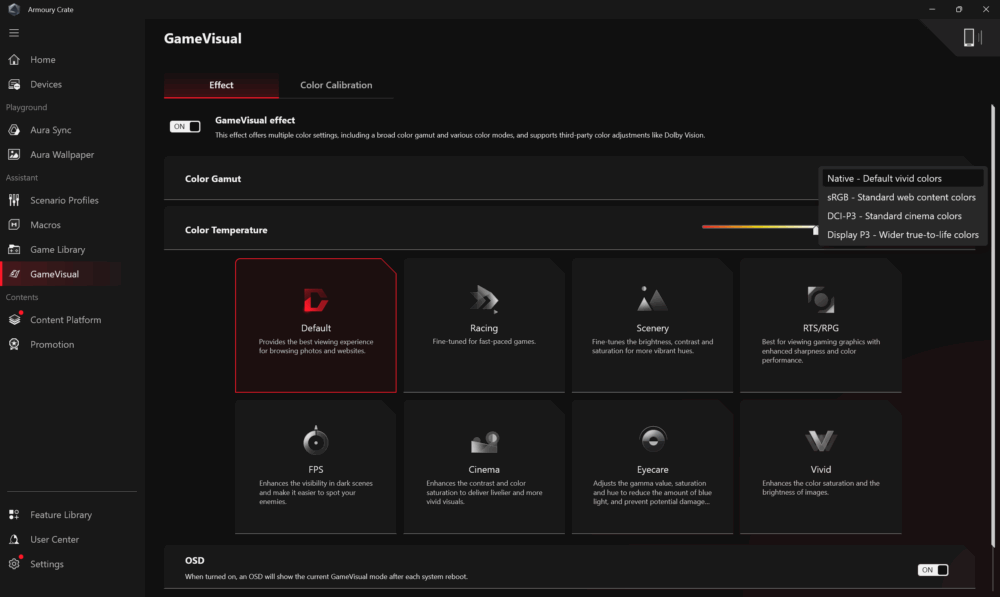Click the Eyecare card description text
The width and height of the screenshot is (1000, 597).
pyautogui.click(x=652, y=492)
